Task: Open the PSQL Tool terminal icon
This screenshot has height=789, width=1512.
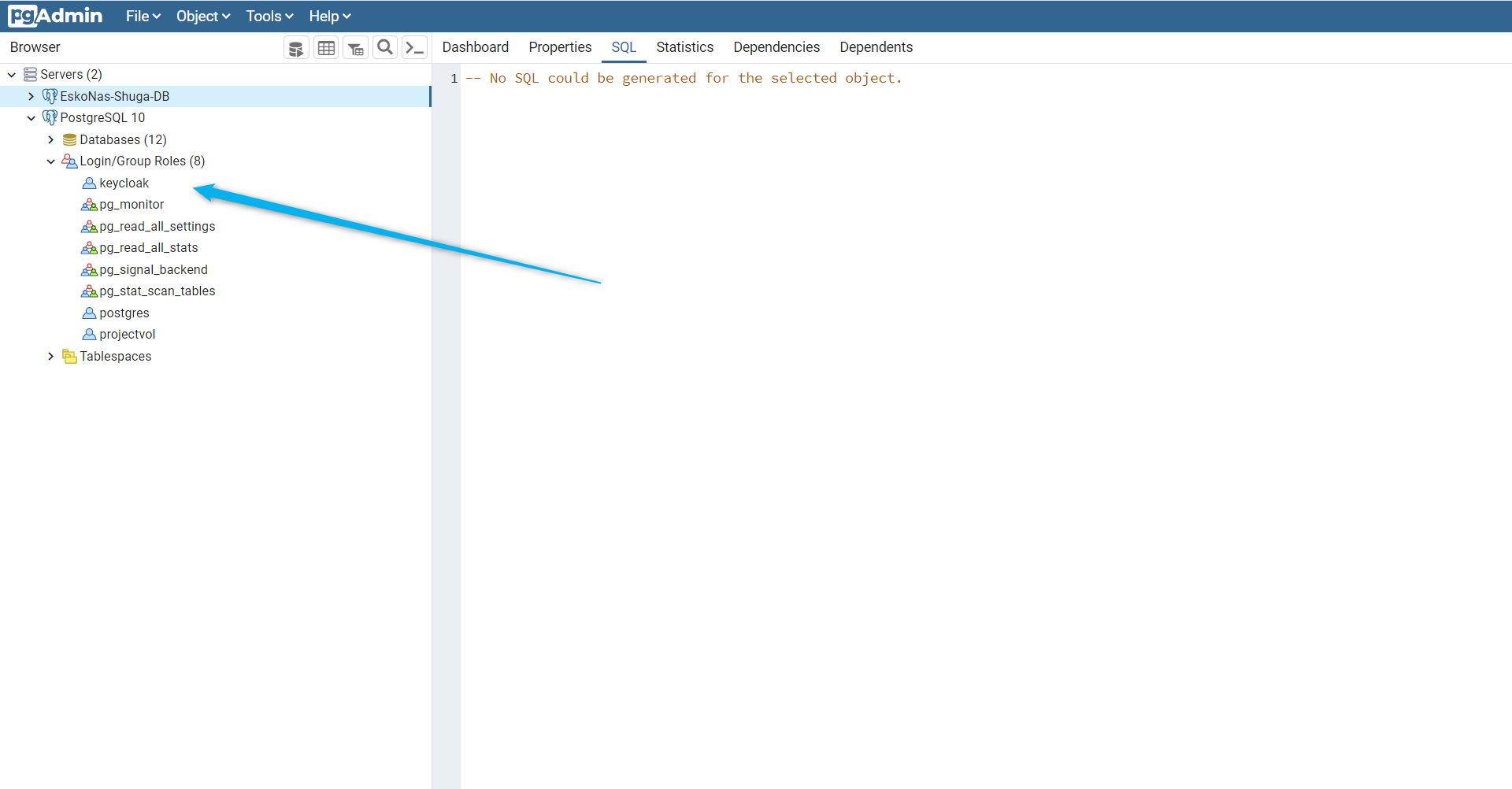Action: pyautogui.click(x=414, y=48)
